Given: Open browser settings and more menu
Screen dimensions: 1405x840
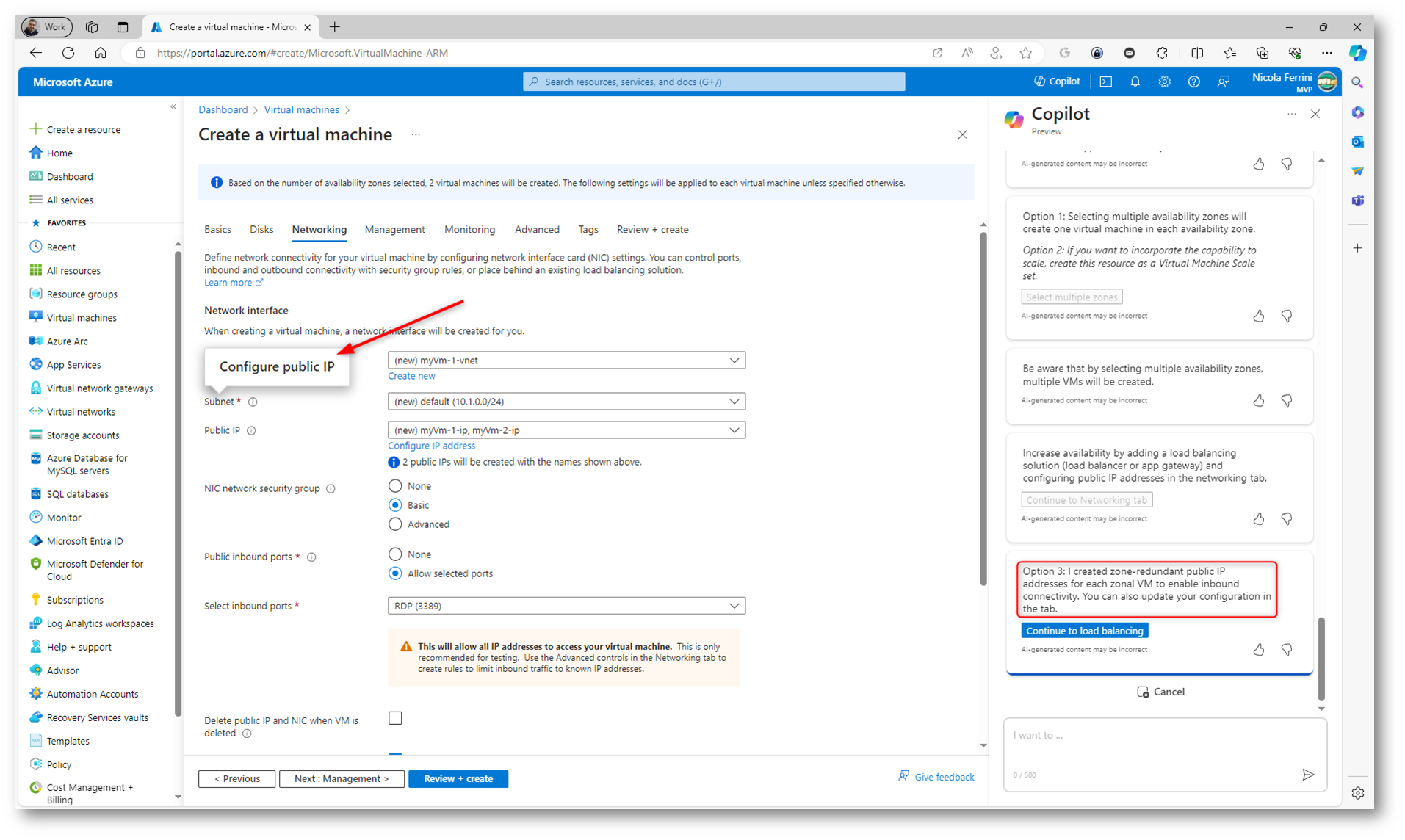Looking at the screenshot, I should (x=1326, y=53).
